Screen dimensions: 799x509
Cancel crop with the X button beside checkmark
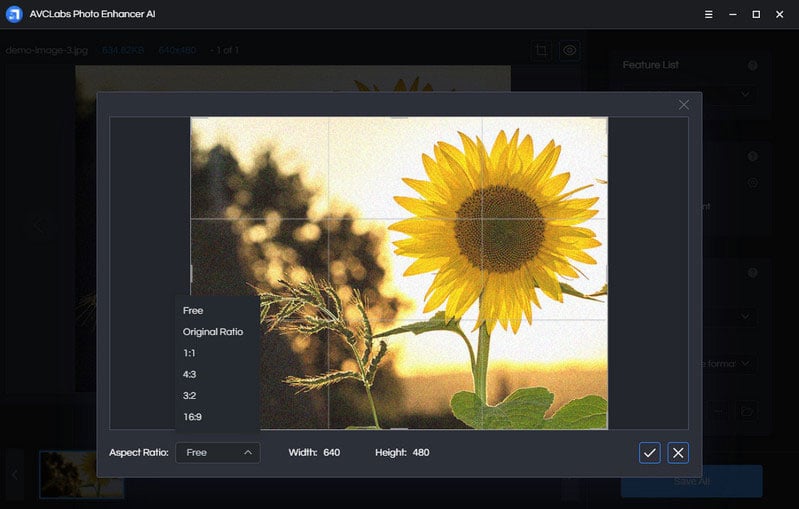(x=678, y=452)
